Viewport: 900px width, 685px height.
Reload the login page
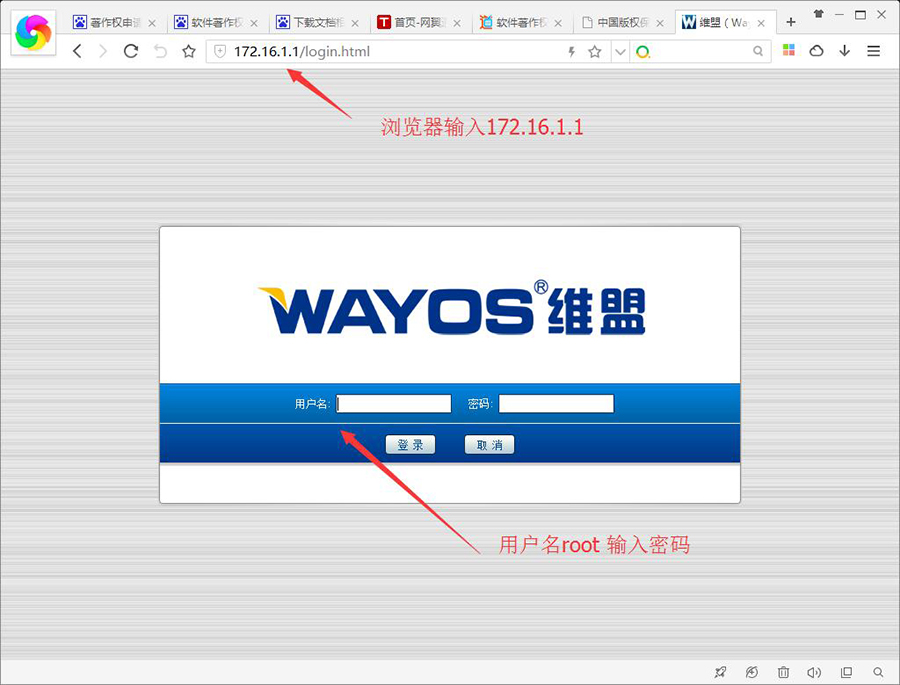(x=131, y=52)
